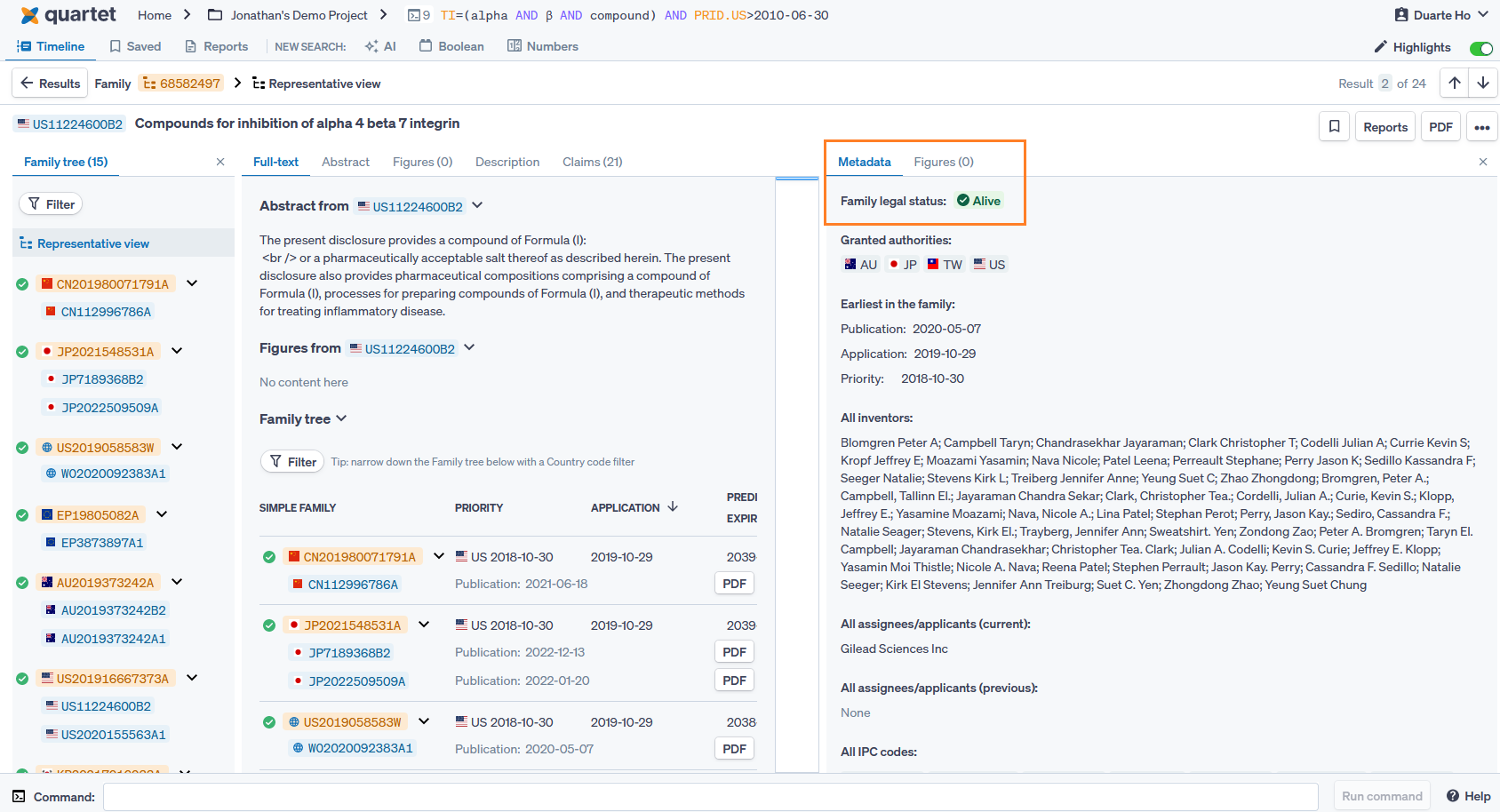Switch to the Description tab

[x=507, y=162]
